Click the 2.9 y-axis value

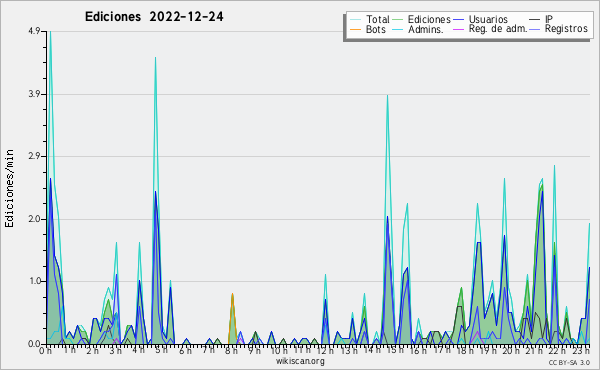tap(34, 156)
